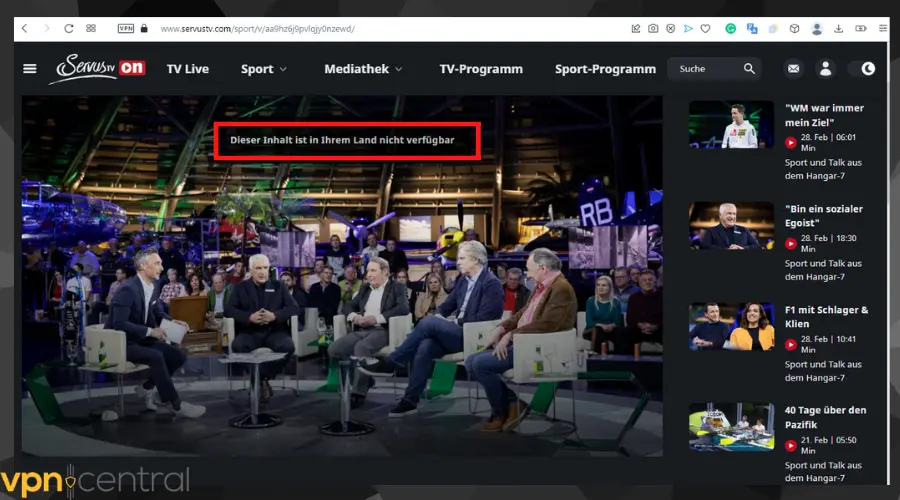Click the search magnifier icon
Screen dimensions: 900x500
(x=749, y=69)
